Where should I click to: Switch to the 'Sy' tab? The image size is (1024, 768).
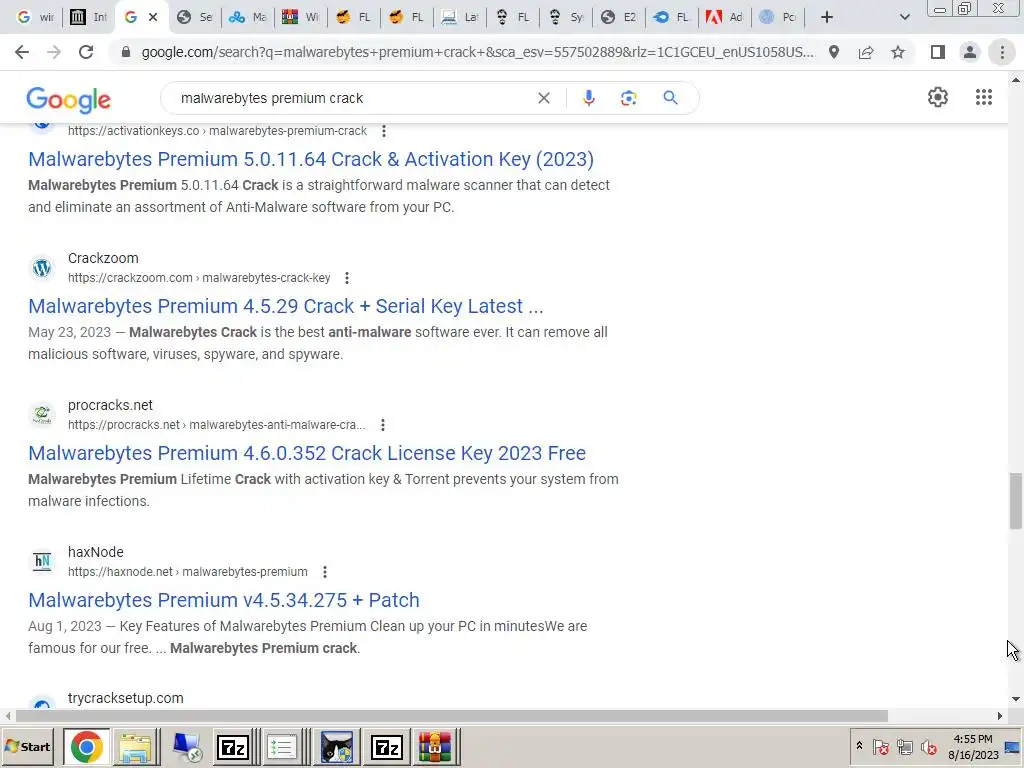tap(566, 17)
